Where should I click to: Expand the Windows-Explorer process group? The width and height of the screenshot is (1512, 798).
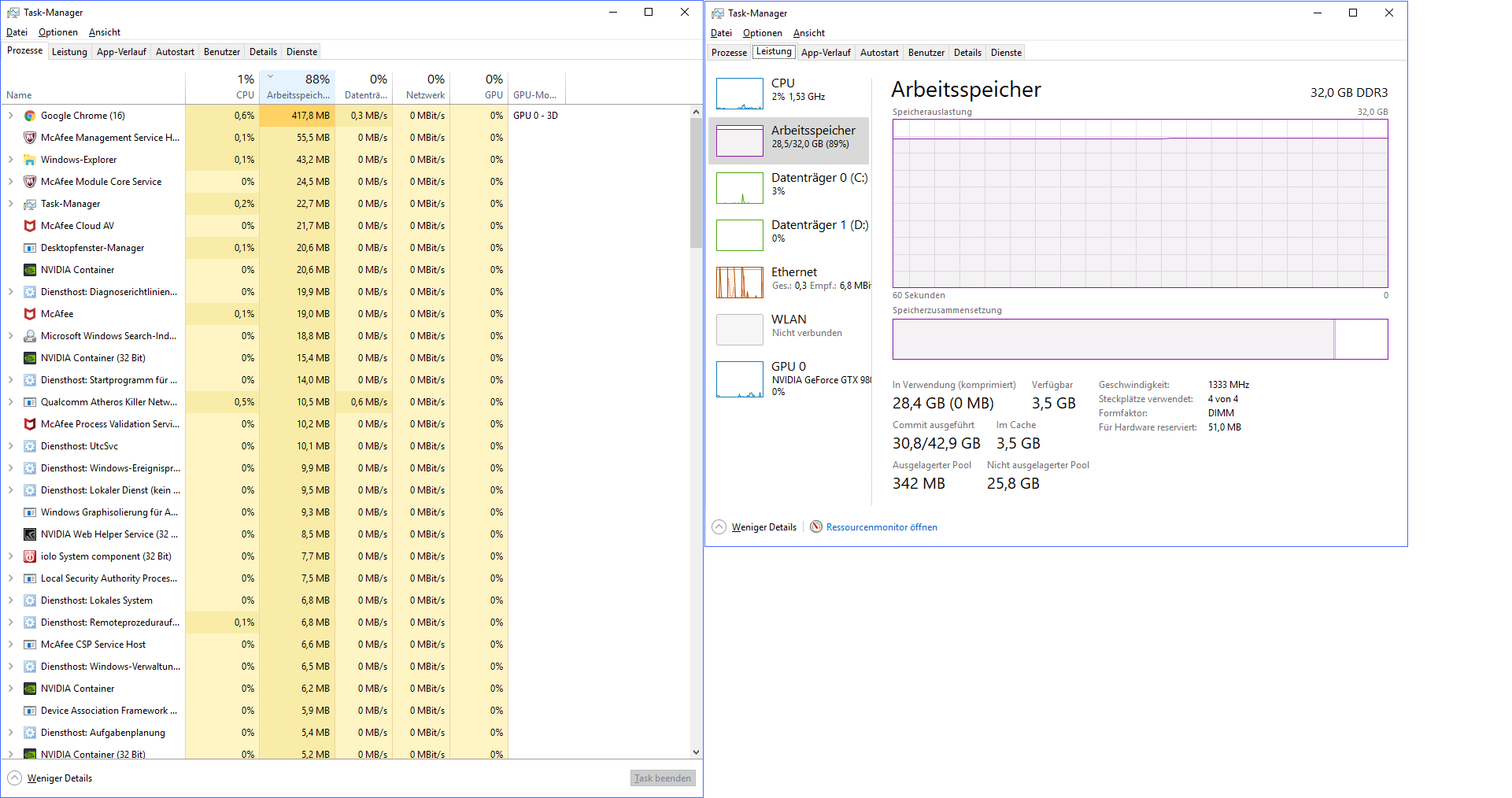tap(11, 160)
